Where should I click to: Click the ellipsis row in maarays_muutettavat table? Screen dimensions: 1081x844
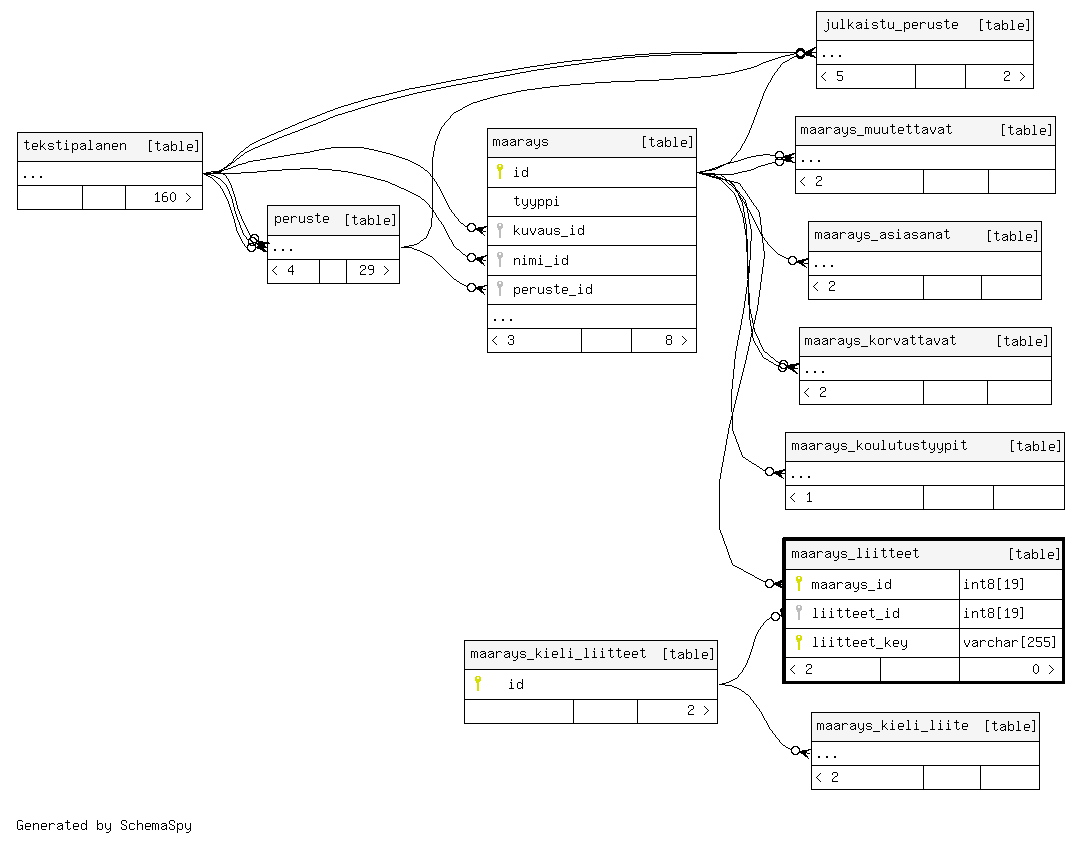pyautogui.click(x=925, y=157)
